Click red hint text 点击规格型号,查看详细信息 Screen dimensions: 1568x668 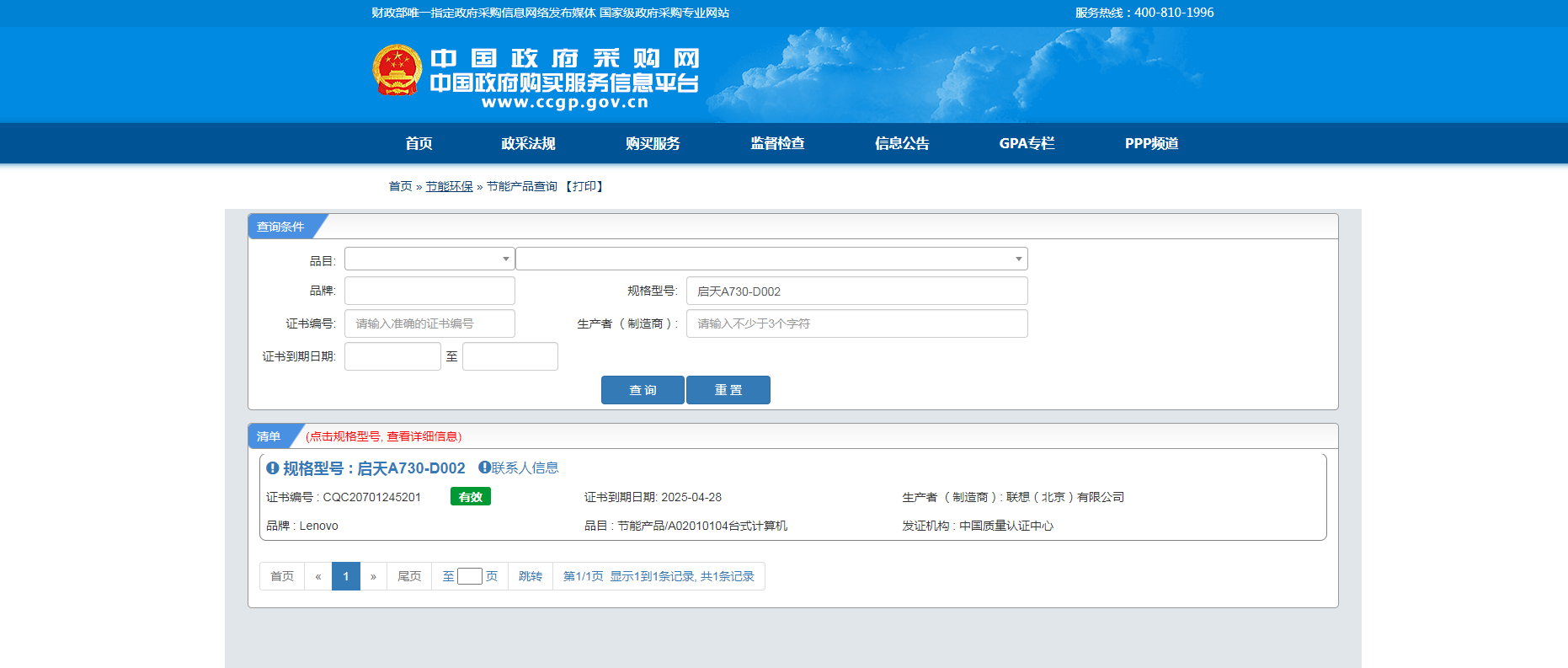[x=383, y=436]
